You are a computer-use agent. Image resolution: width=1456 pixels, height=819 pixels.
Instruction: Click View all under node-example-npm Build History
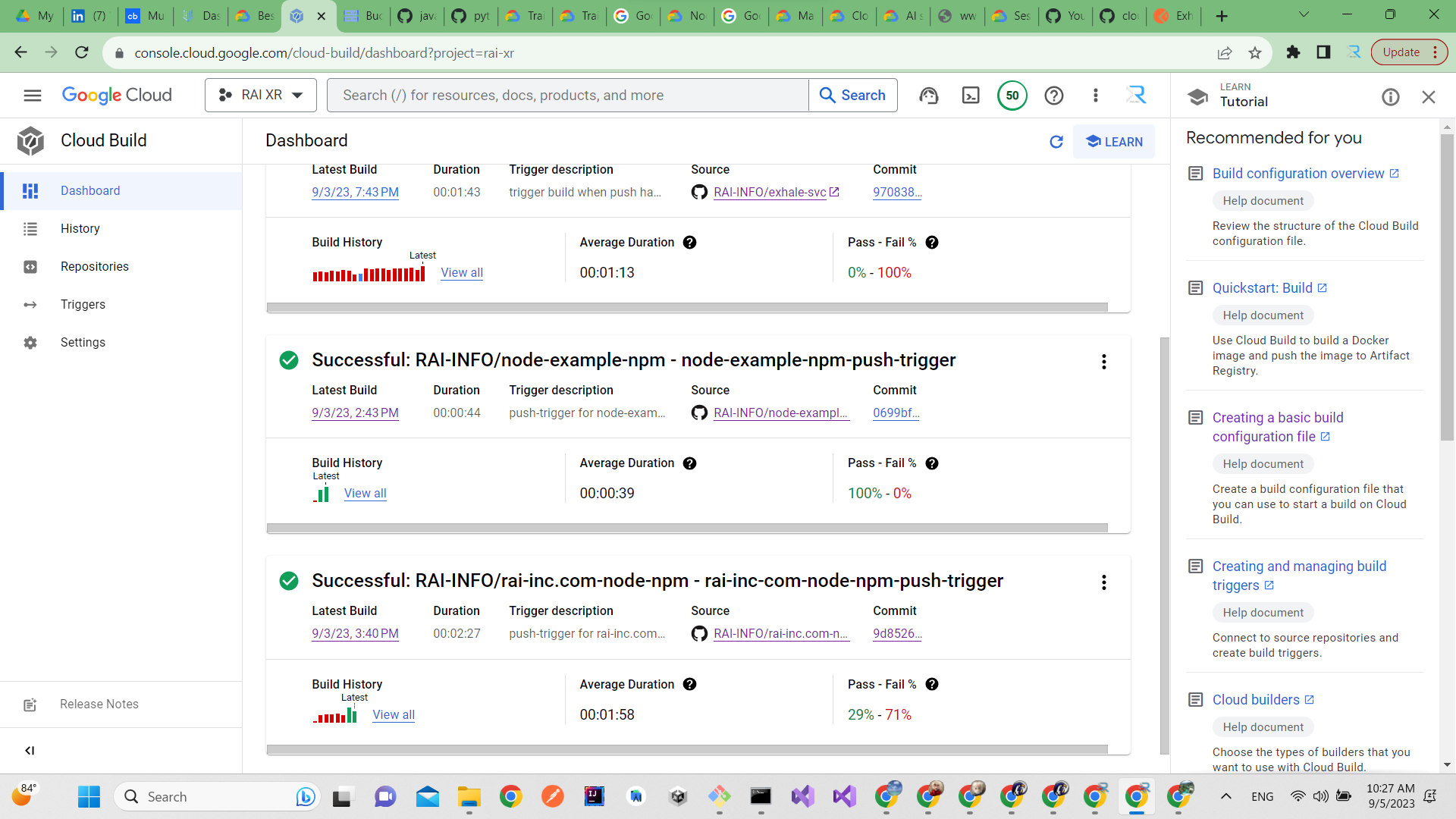click(x=365, y=493)
